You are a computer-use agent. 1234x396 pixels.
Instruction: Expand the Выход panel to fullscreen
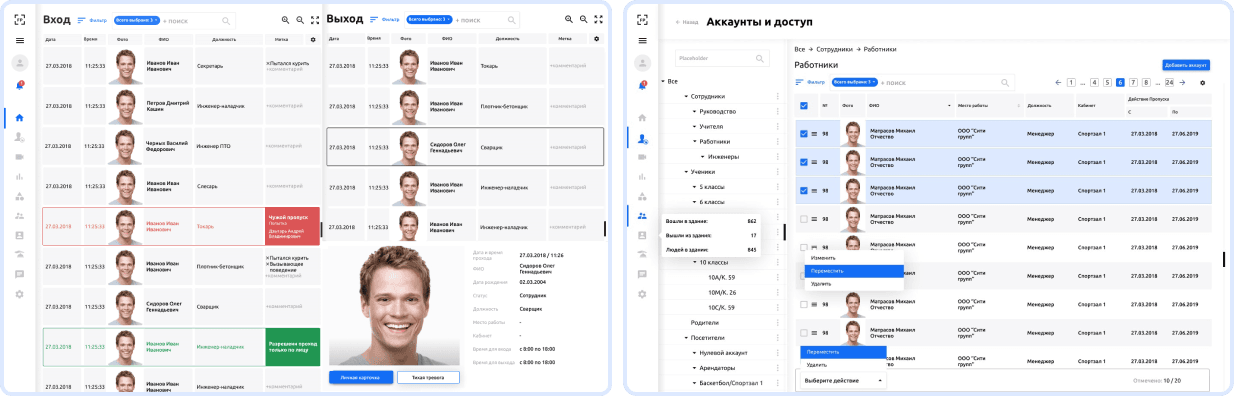pos(597,19)
